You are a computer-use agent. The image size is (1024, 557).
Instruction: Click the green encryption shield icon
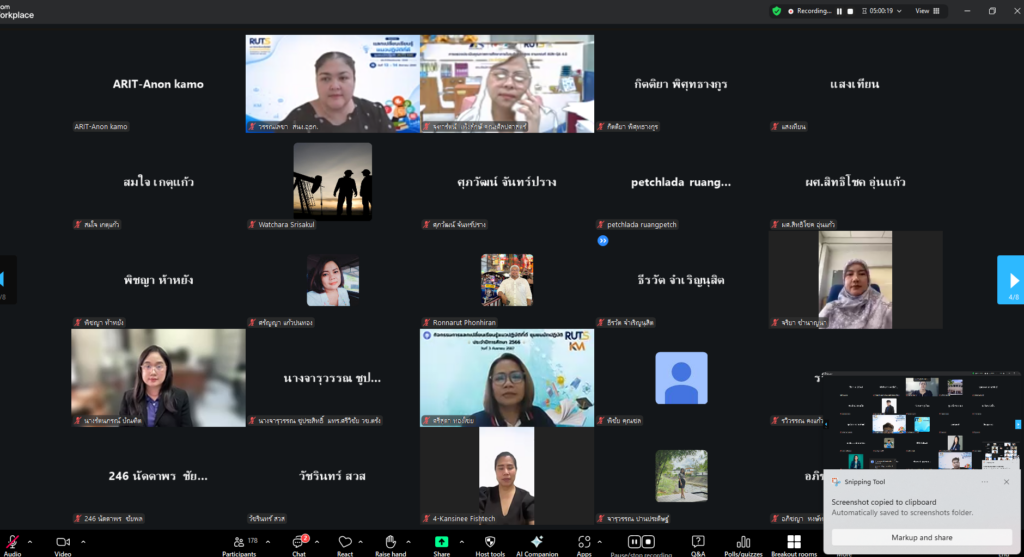776,11
